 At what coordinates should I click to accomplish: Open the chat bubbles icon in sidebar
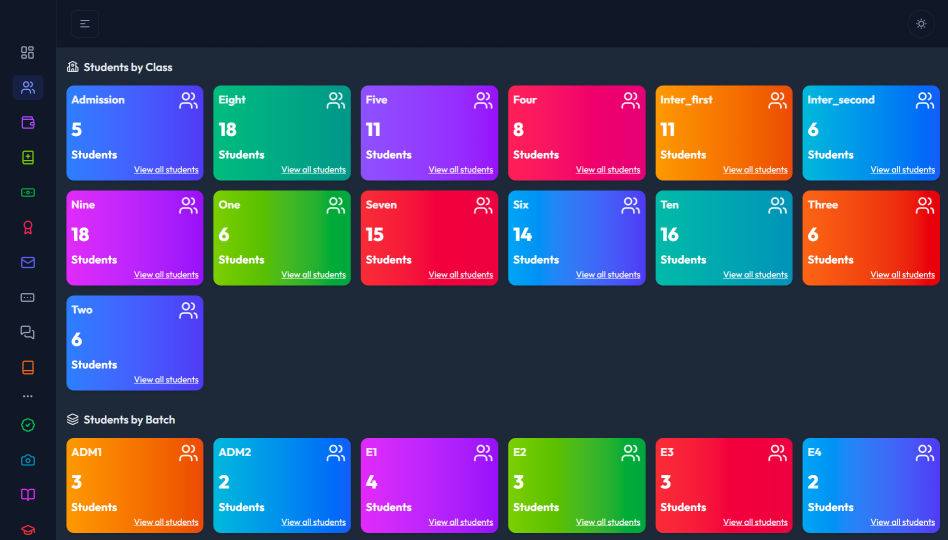tap(28, 332)
